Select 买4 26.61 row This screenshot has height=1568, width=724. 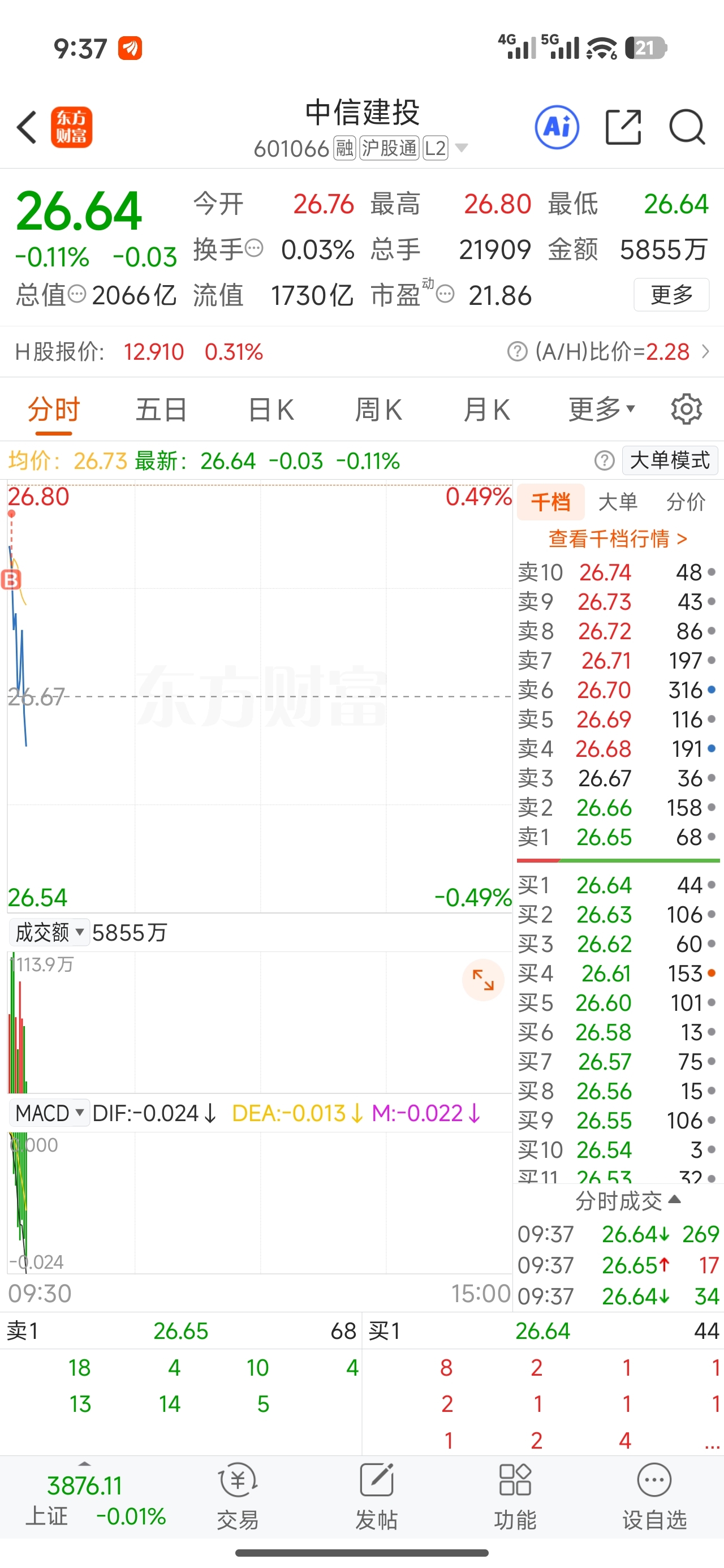click(x=618, y=973)
